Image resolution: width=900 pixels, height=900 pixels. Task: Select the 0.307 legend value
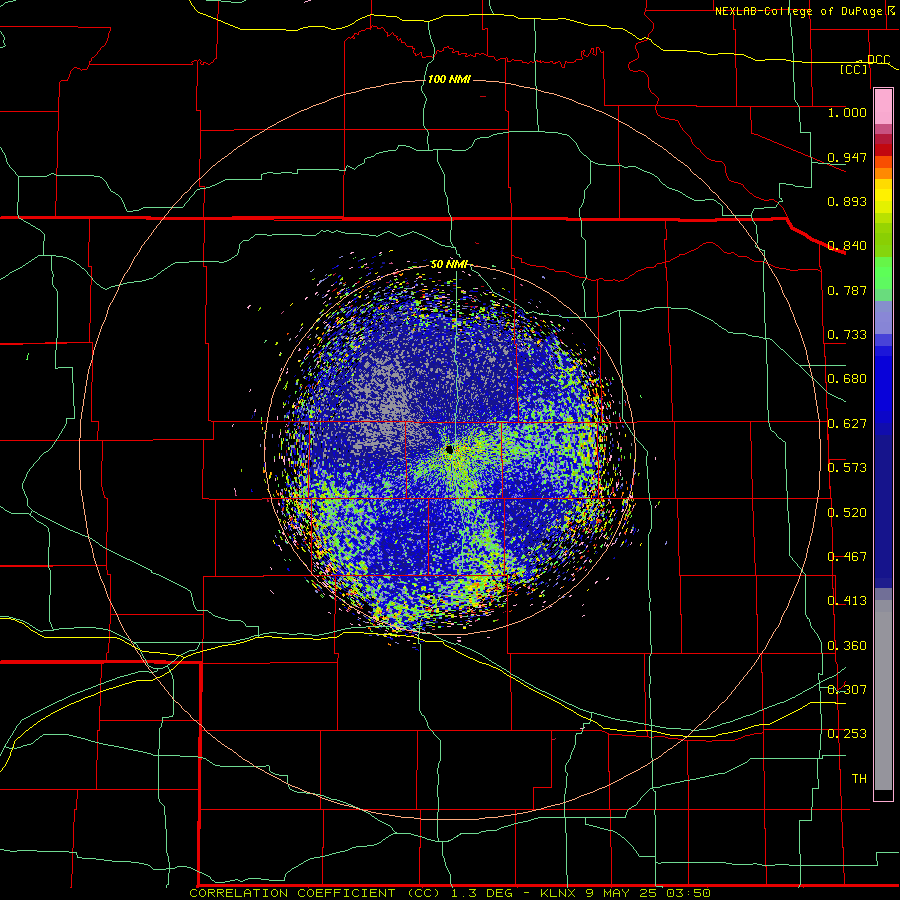(x=847, y=690)
